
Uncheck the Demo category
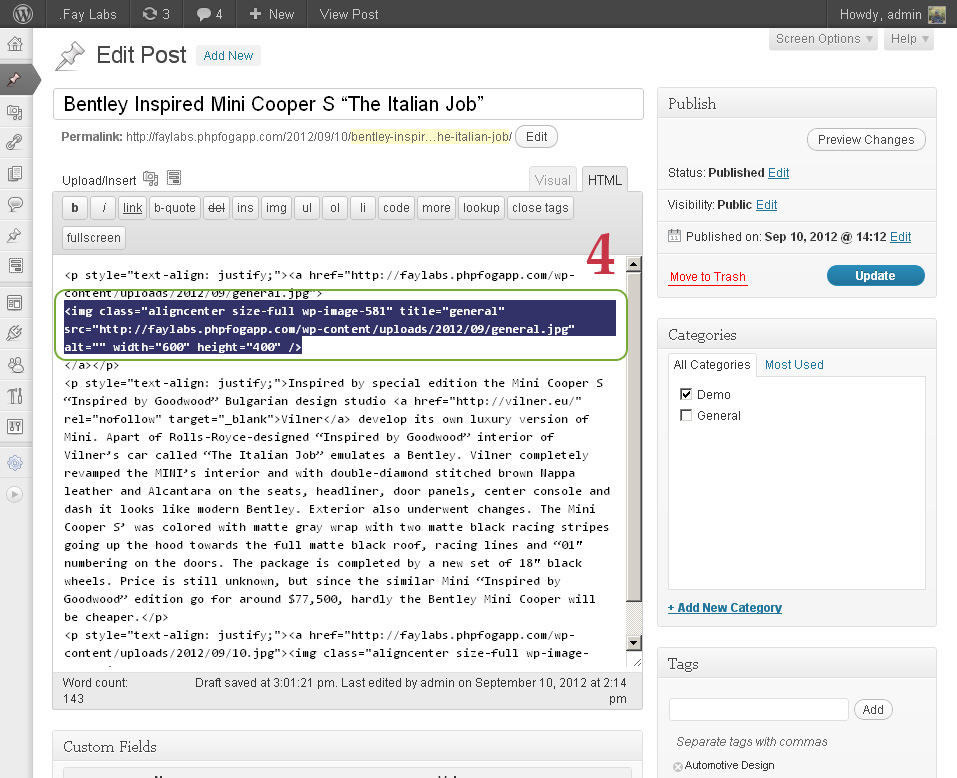(686, 394)
